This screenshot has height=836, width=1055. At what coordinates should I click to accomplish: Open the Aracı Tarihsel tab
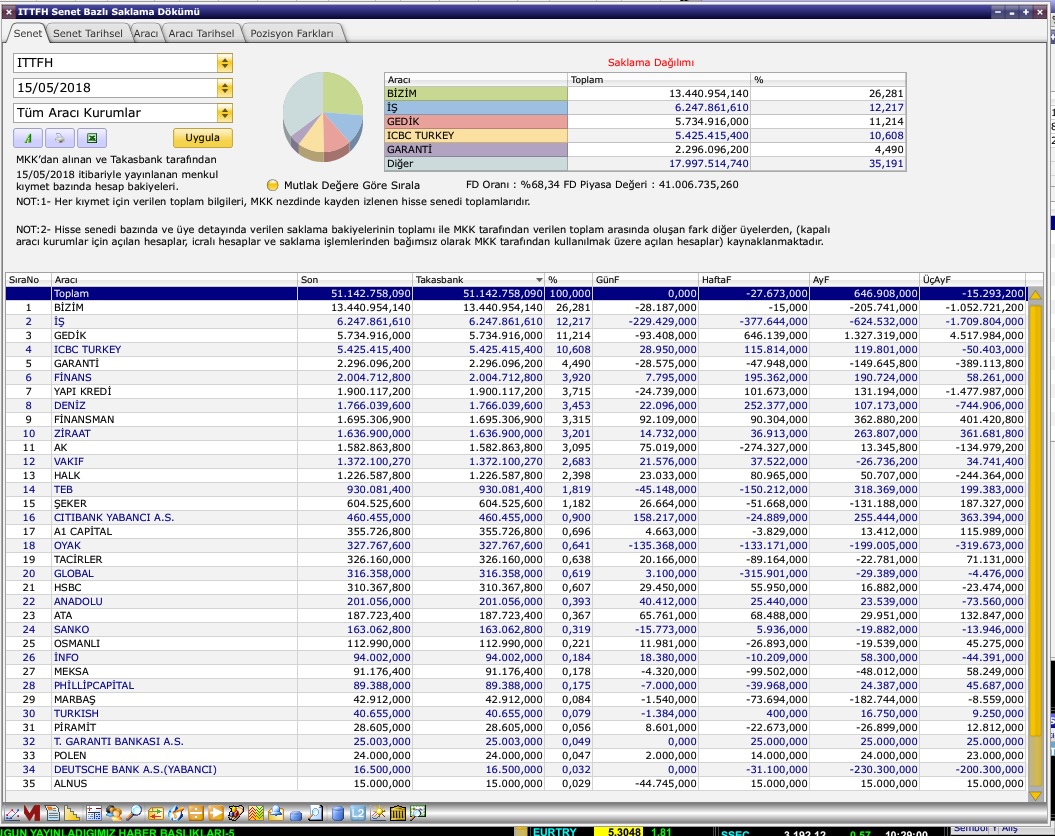point(201,33)
